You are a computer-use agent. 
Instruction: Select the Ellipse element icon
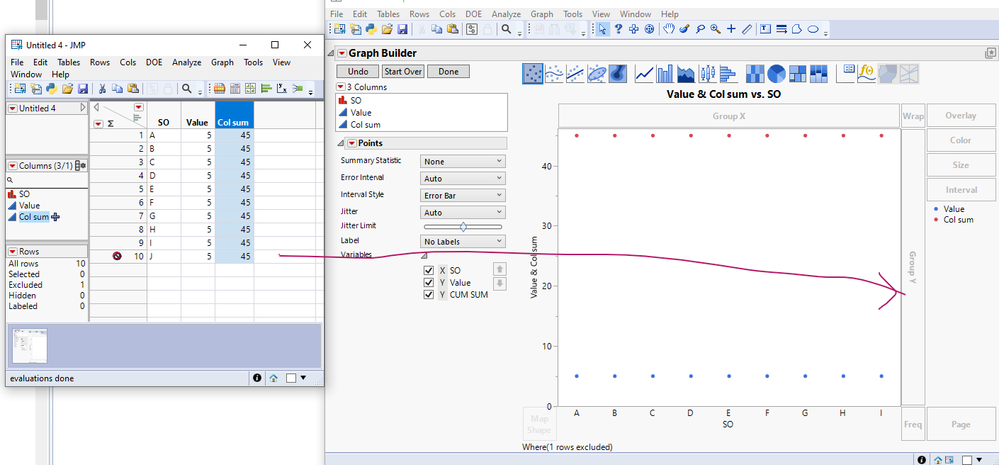tap(597, 74)
